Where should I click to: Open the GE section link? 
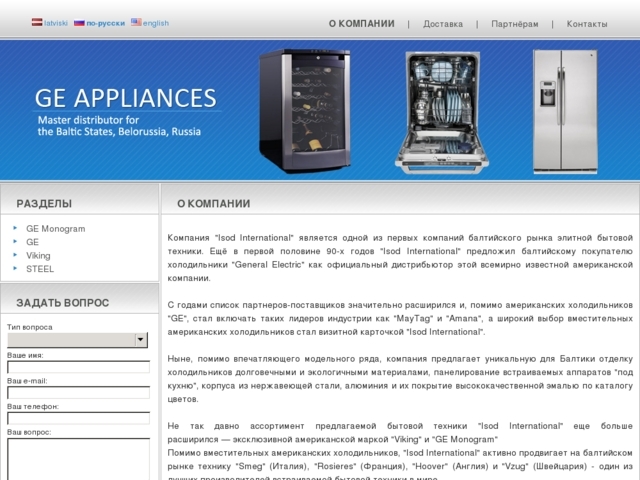33,242
